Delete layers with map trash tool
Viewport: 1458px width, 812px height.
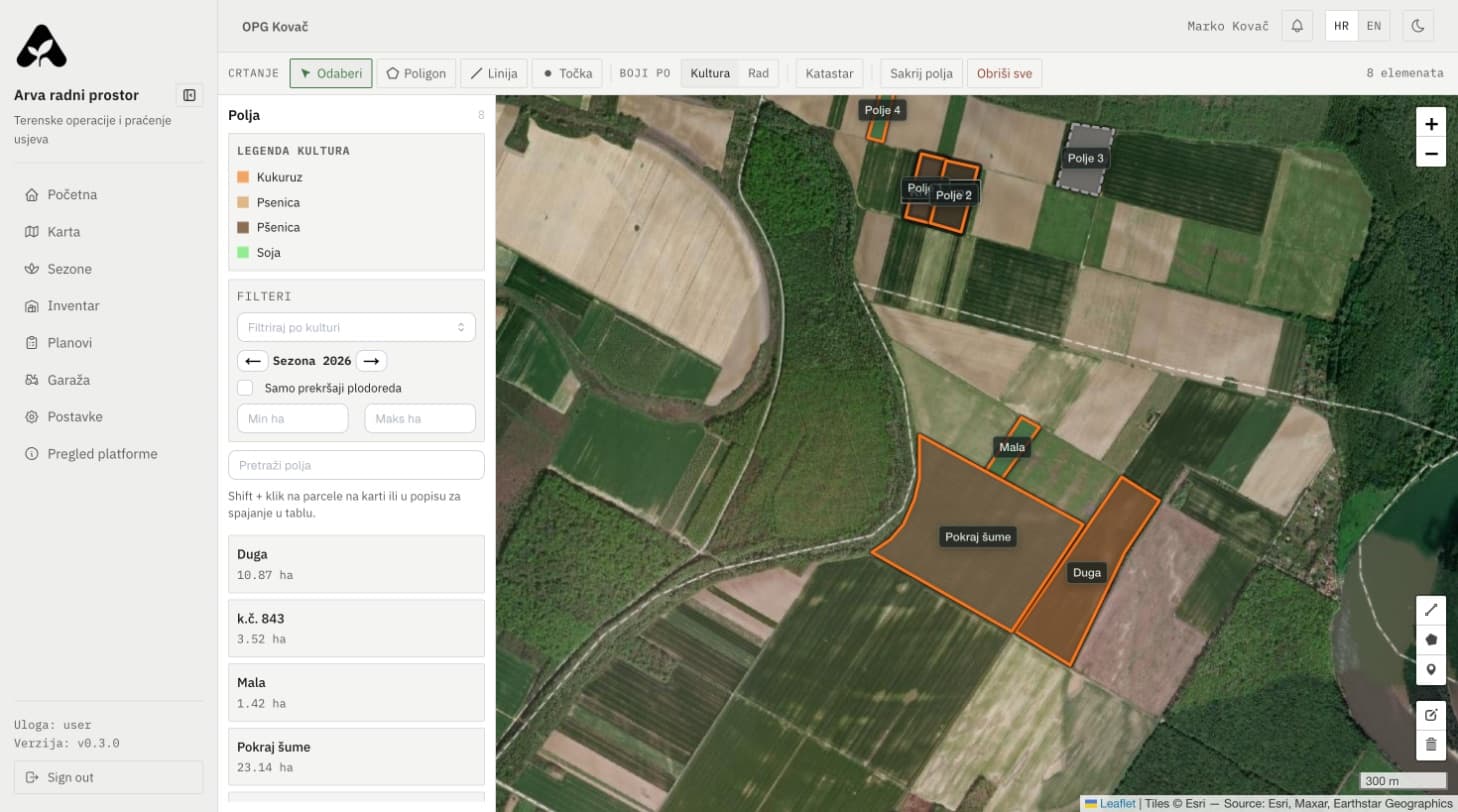1431,744
